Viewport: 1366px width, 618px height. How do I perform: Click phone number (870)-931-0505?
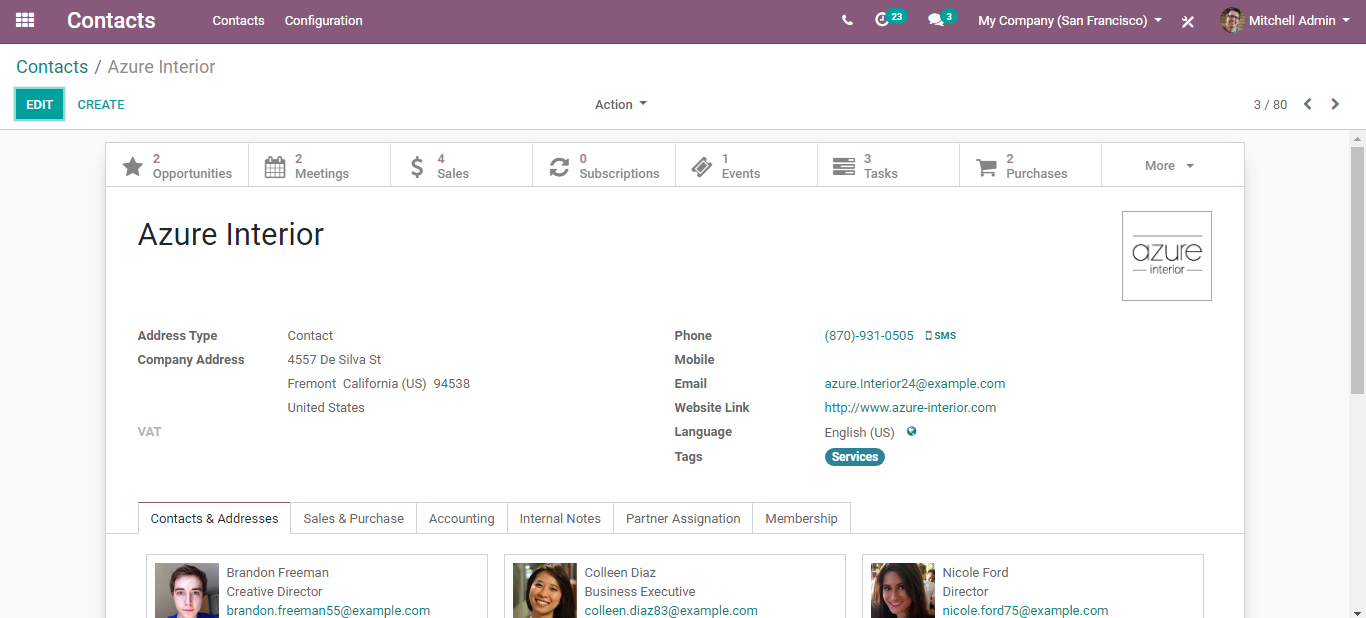point(869,336)
